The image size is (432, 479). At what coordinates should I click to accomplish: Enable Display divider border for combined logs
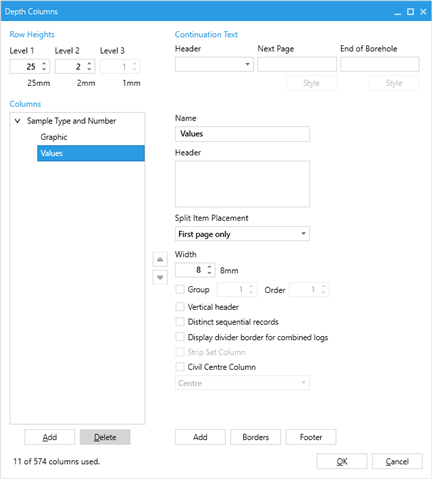(180, 337)
